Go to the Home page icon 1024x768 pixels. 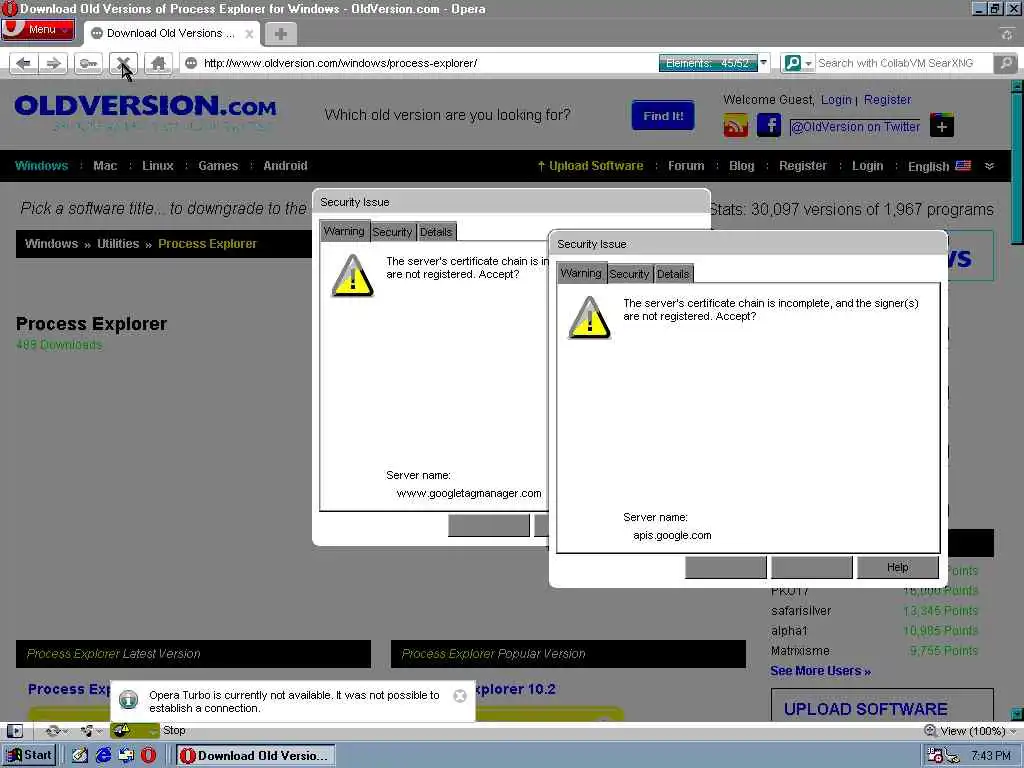tap(158, 63)
